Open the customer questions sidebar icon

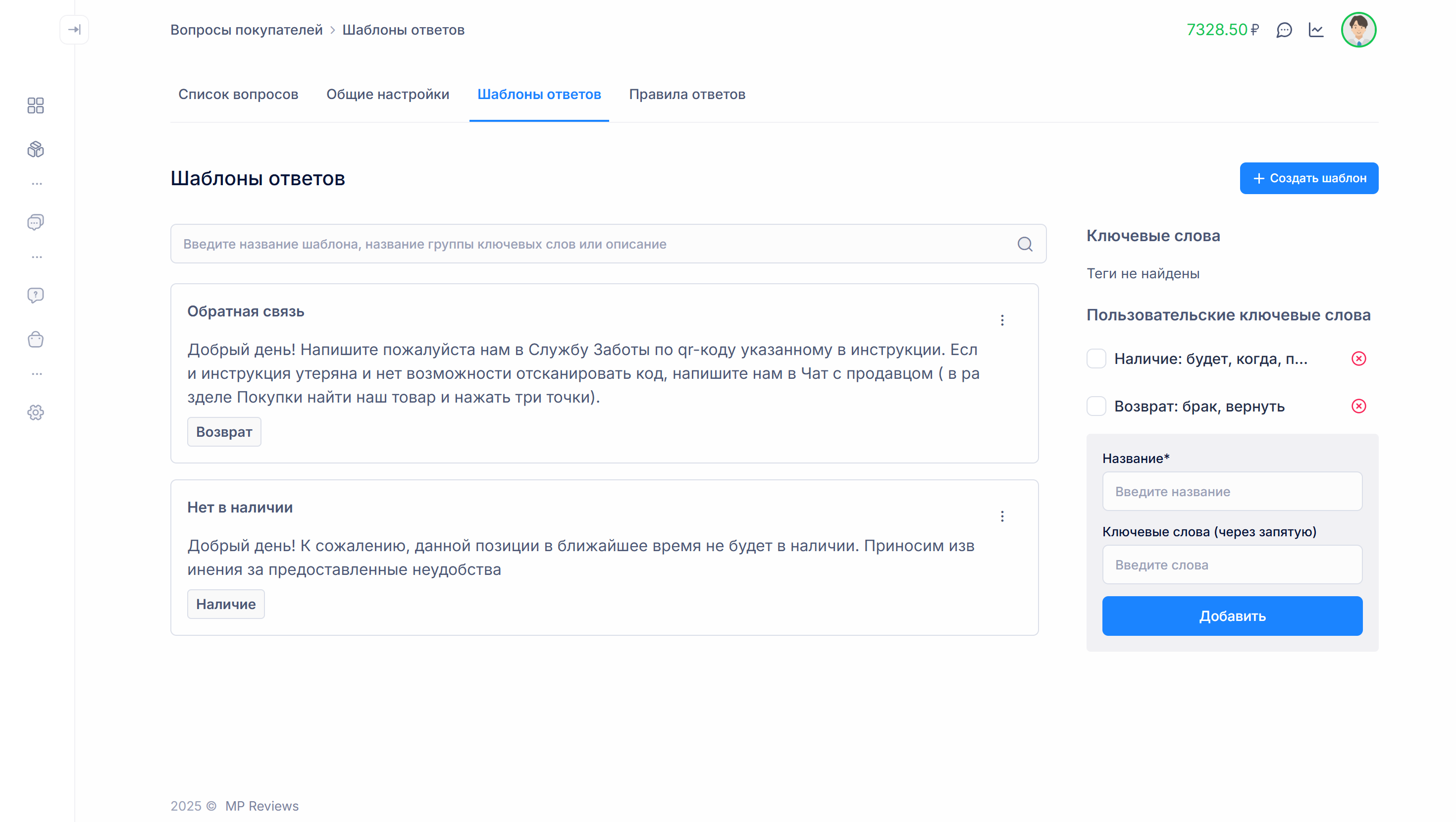(36, 295)
